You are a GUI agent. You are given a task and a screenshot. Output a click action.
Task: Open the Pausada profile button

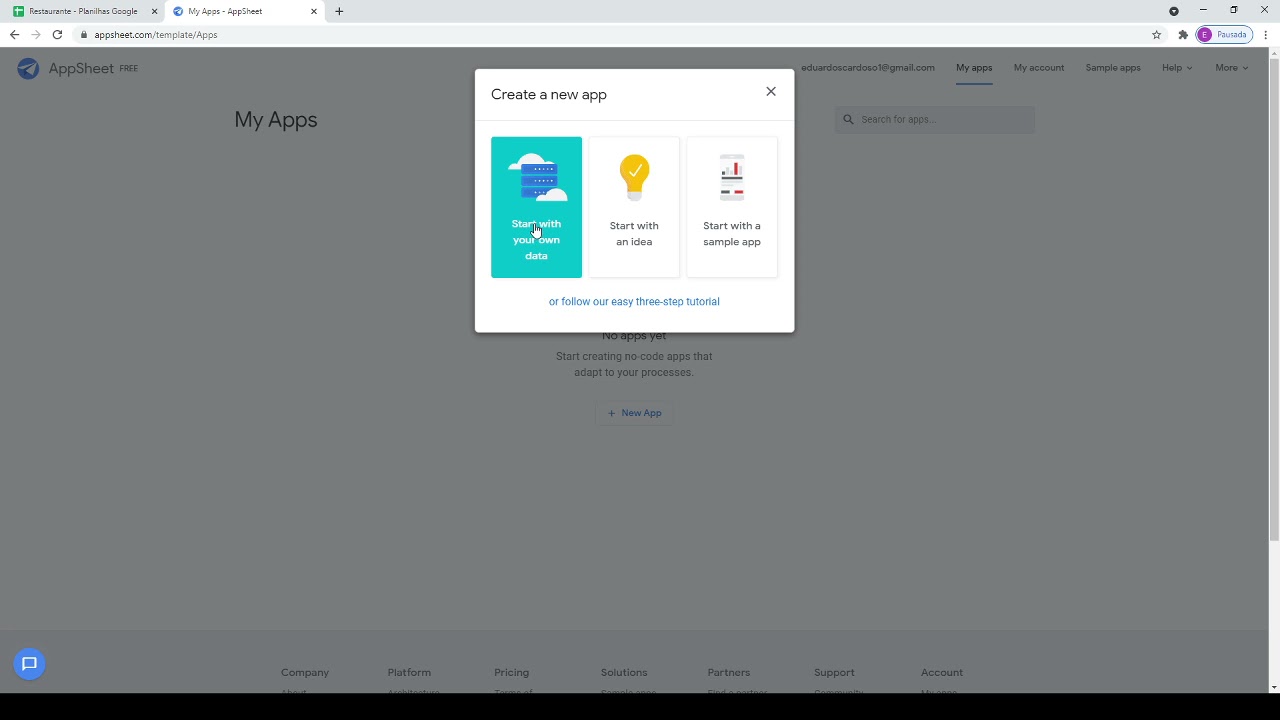coord(1224,35)
